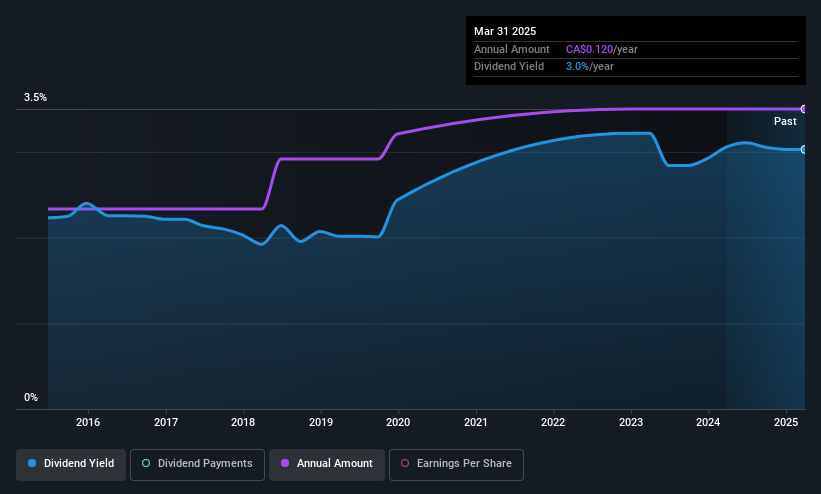Click the purple endpoint marker on the annual amount line

click(x=804, y=109)
